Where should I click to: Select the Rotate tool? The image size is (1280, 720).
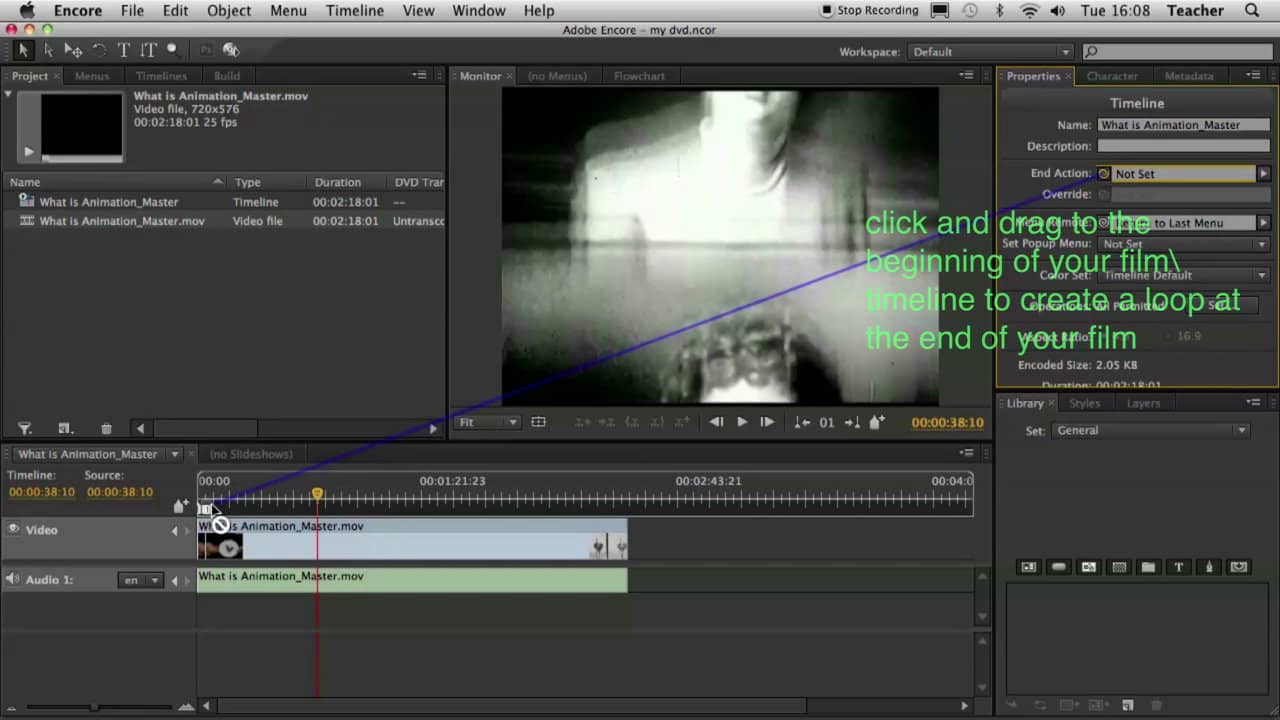pos(99,50)
